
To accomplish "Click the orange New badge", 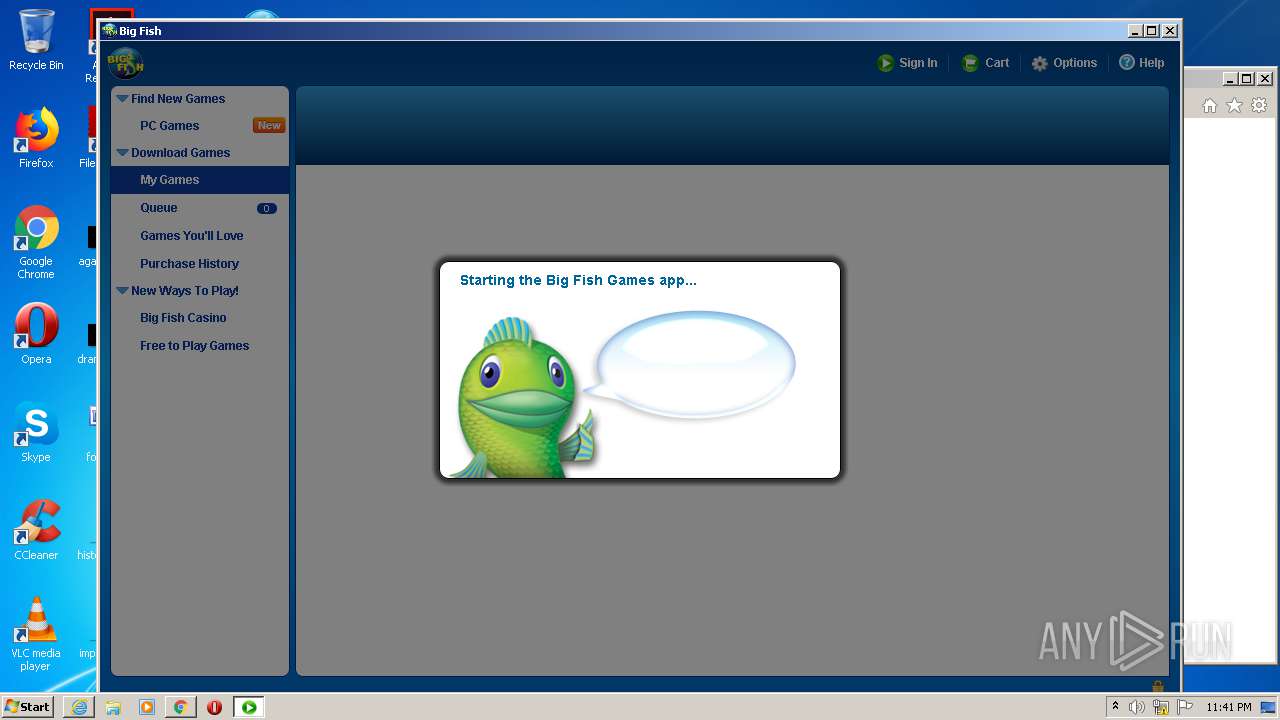I will 269,126.
